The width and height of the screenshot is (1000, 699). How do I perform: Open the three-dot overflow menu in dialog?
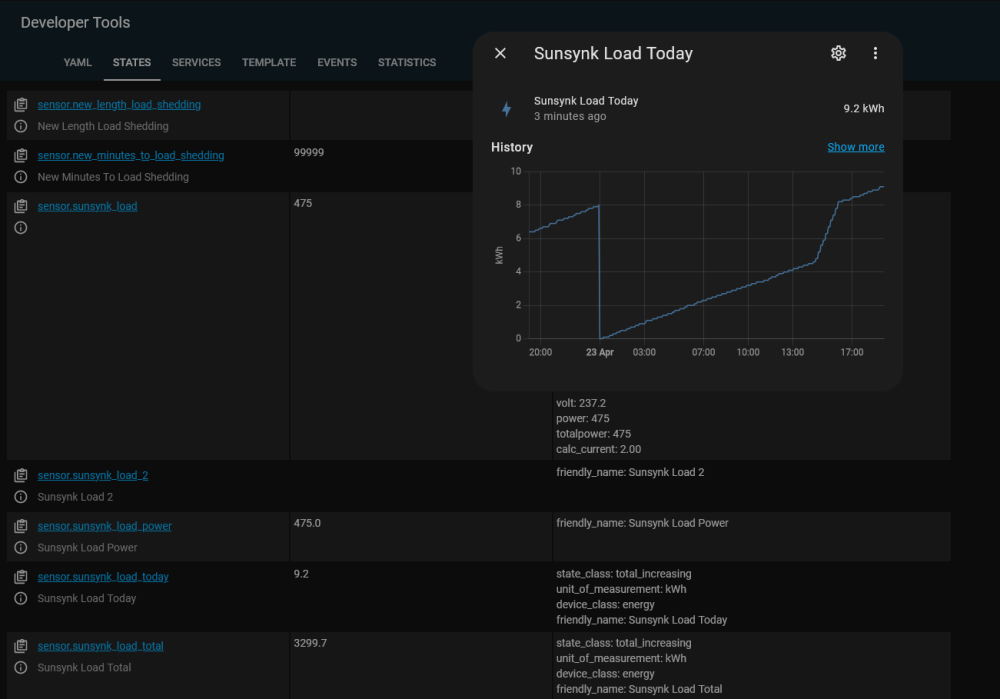pyautogui.click(x=875, y=54)
